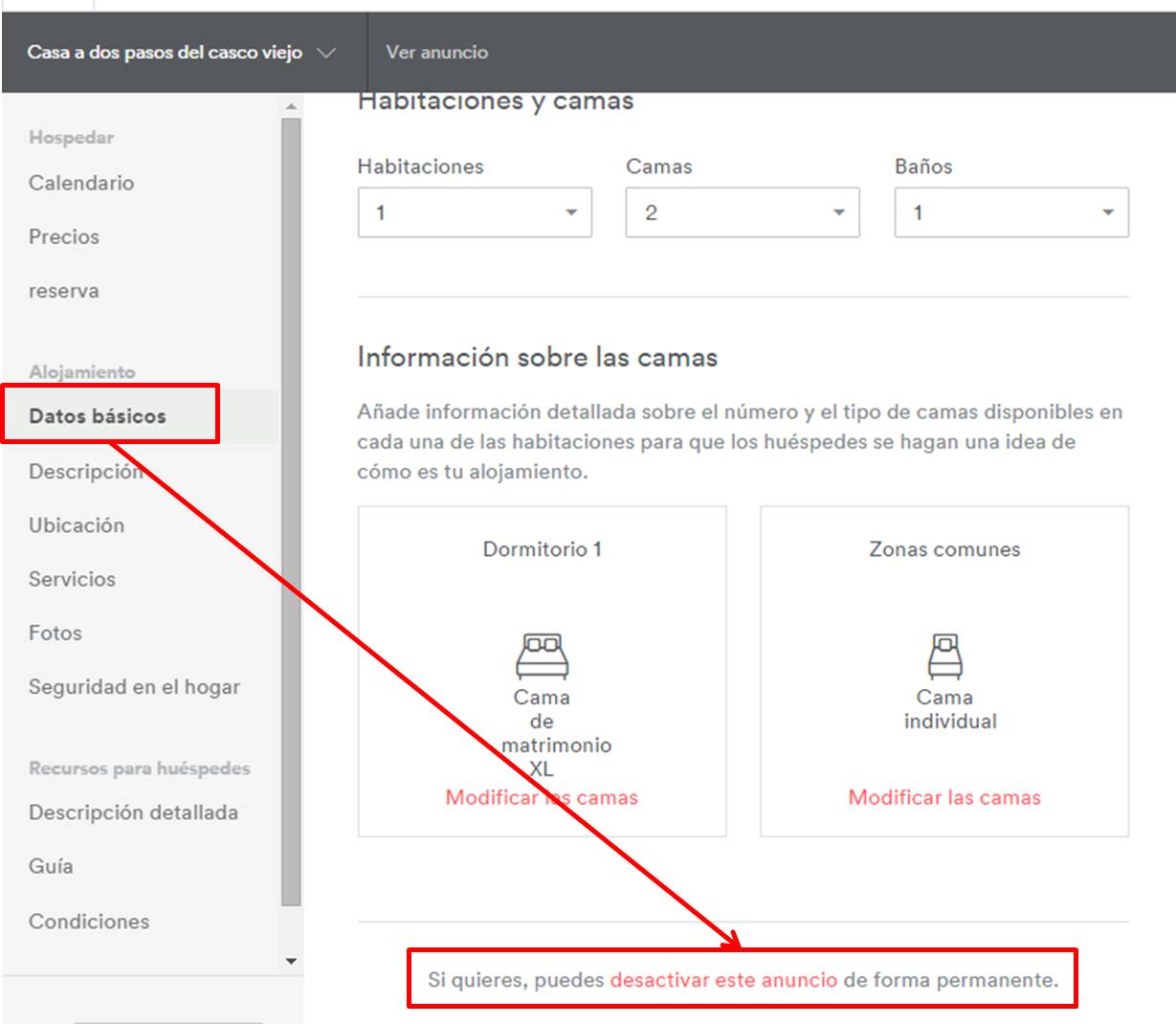The height and width of the screenshot is (1024, 1176).
Task: Click the sidebar scrollbar down arrow
Action: [x=292, y=961]
